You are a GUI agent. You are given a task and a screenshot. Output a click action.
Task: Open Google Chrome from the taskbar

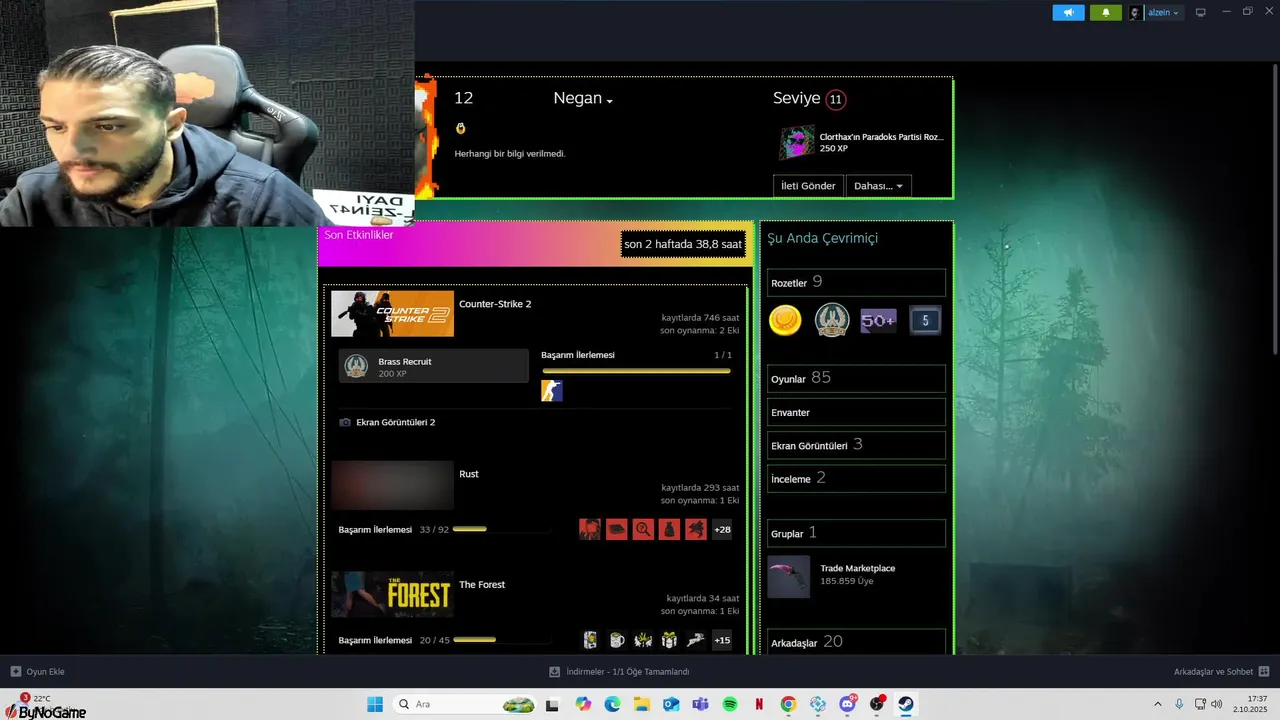coord(789,704)
